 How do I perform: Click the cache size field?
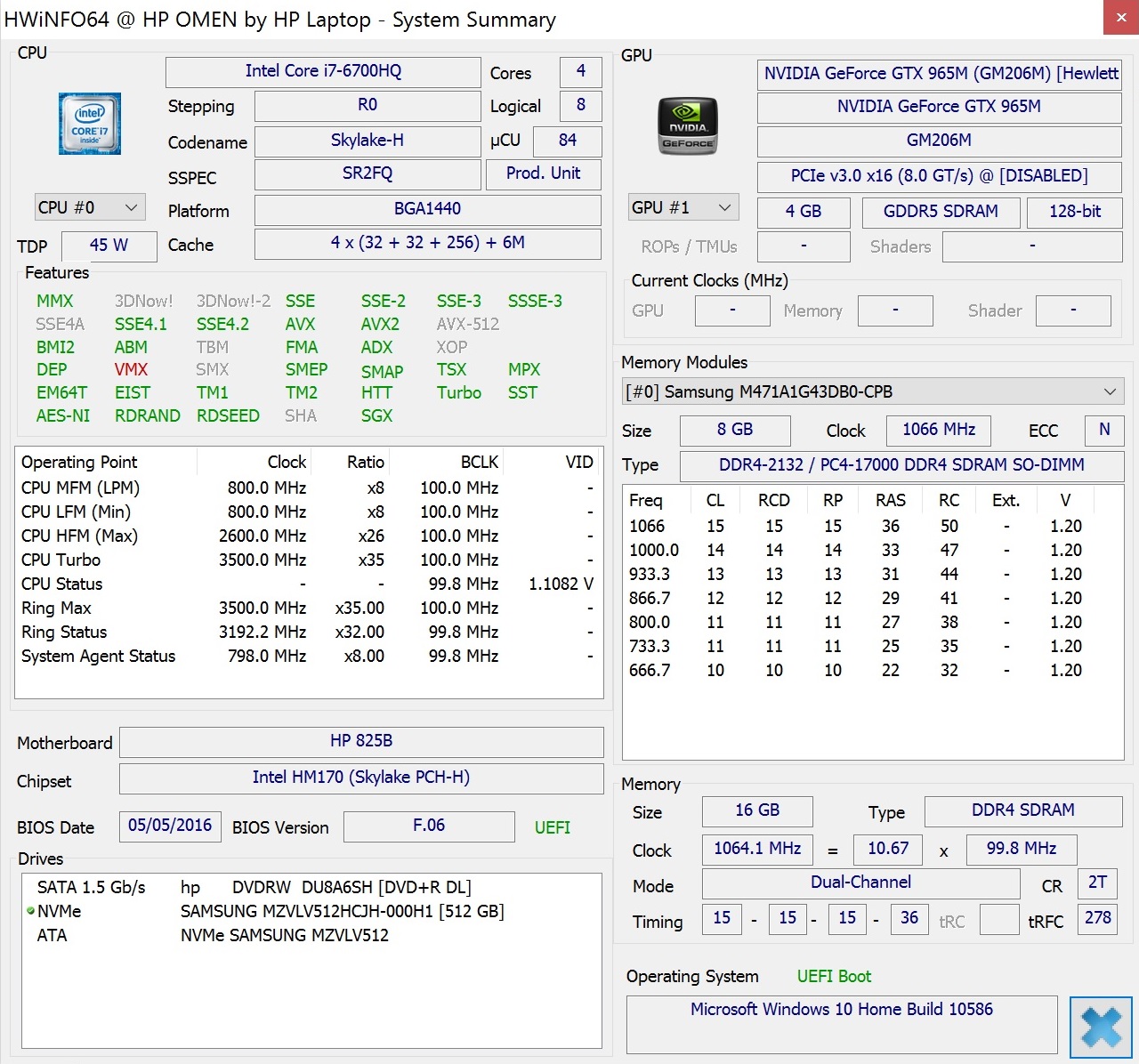[x=428, y=244]
